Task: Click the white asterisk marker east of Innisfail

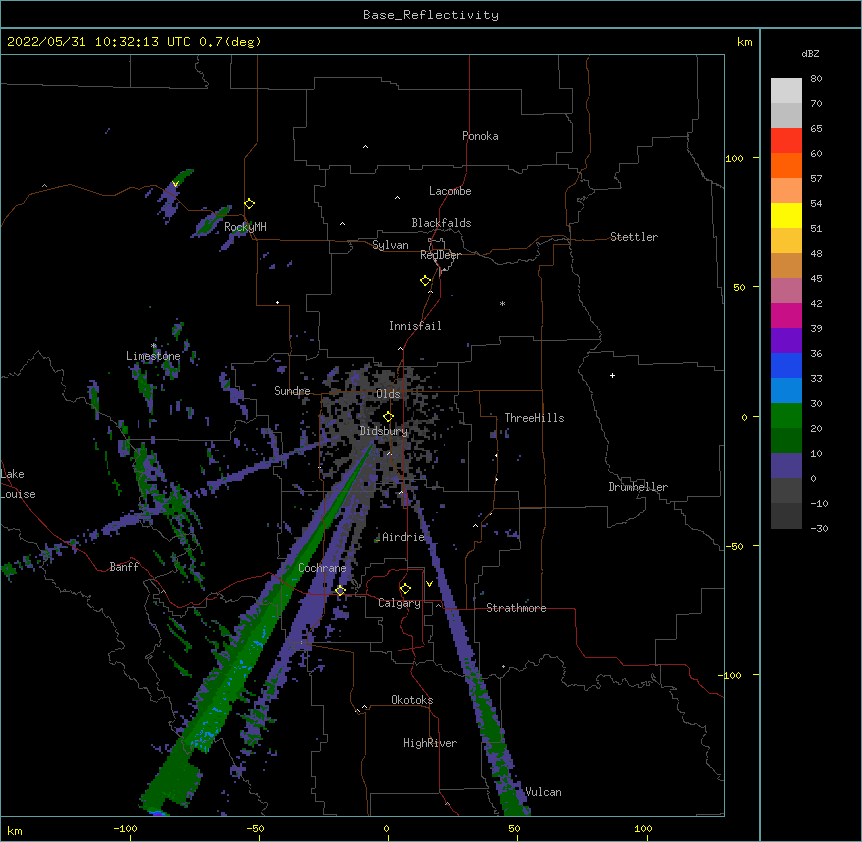Action: [x=502, y=303]
